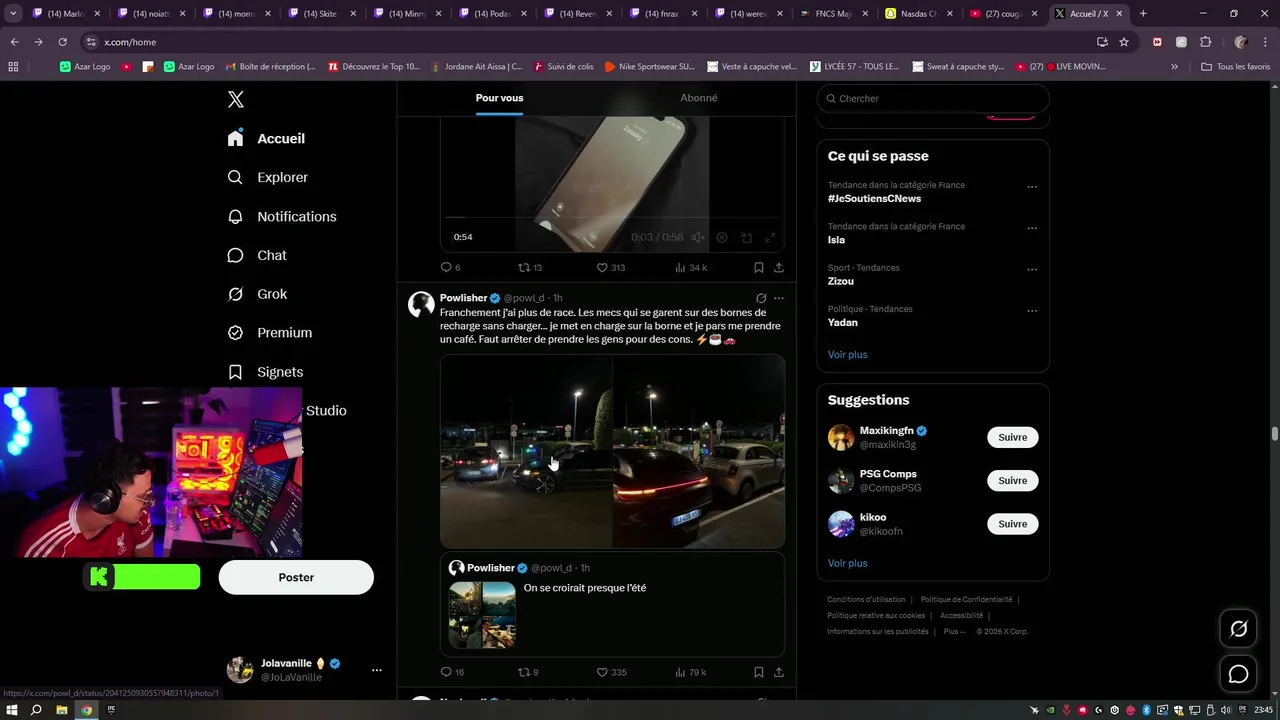Repost Powlisher post with 9 reposts
Image resolution: width=1280 pixels, height=720 pixels.
click(x=528, y=672)
